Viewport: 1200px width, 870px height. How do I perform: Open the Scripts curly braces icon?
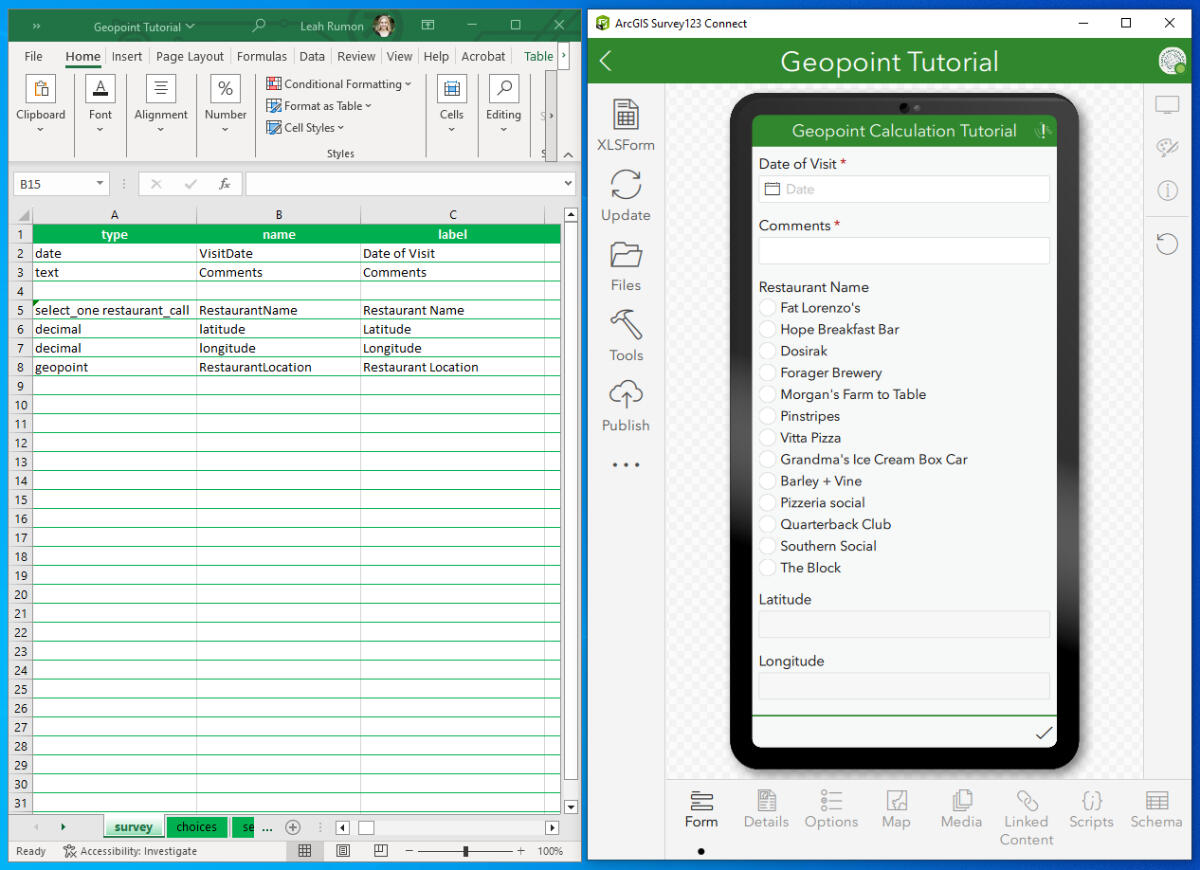pos(1091,801)
